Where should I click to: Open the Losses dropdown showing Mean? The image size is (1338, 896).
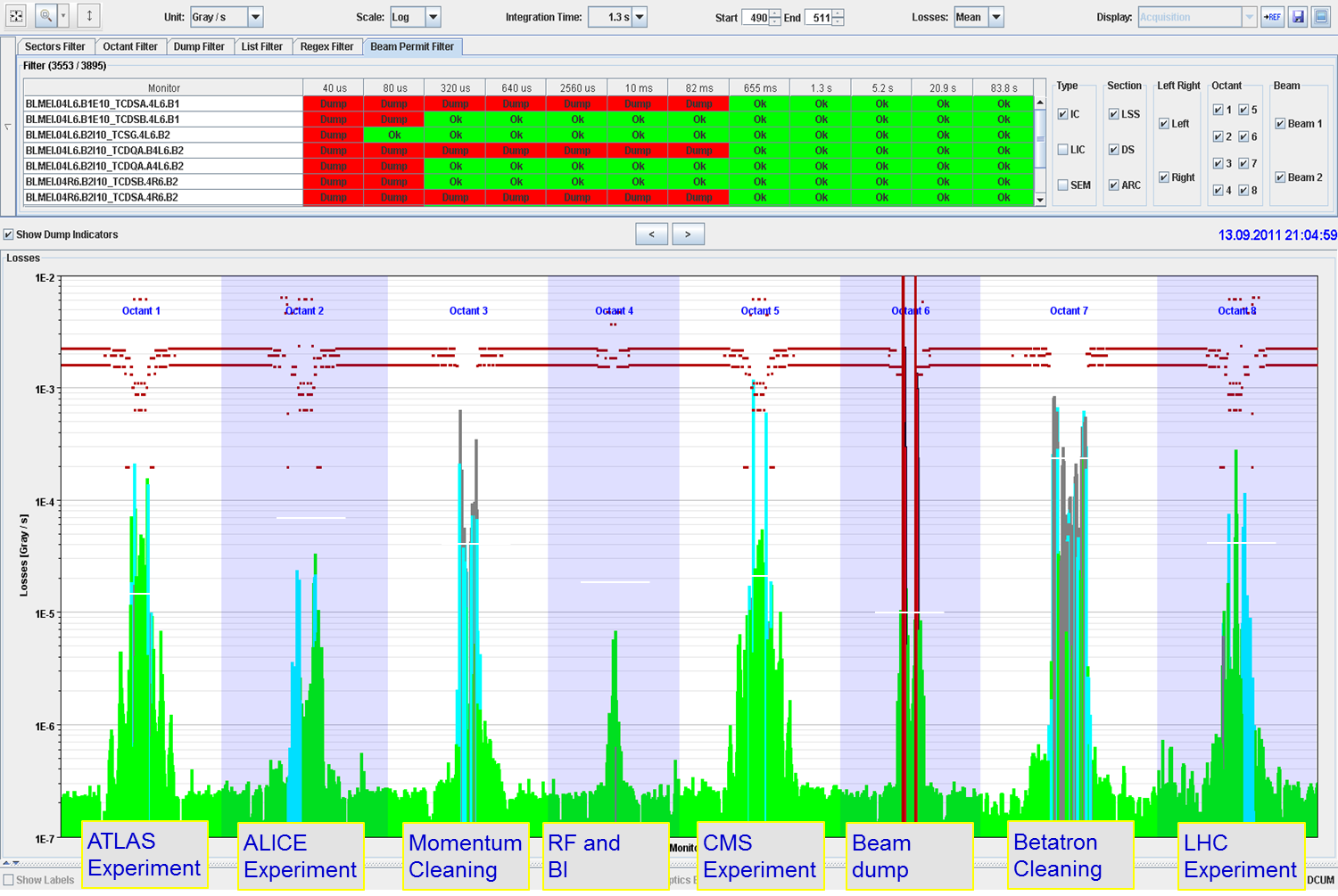click(x=979, y=17)
